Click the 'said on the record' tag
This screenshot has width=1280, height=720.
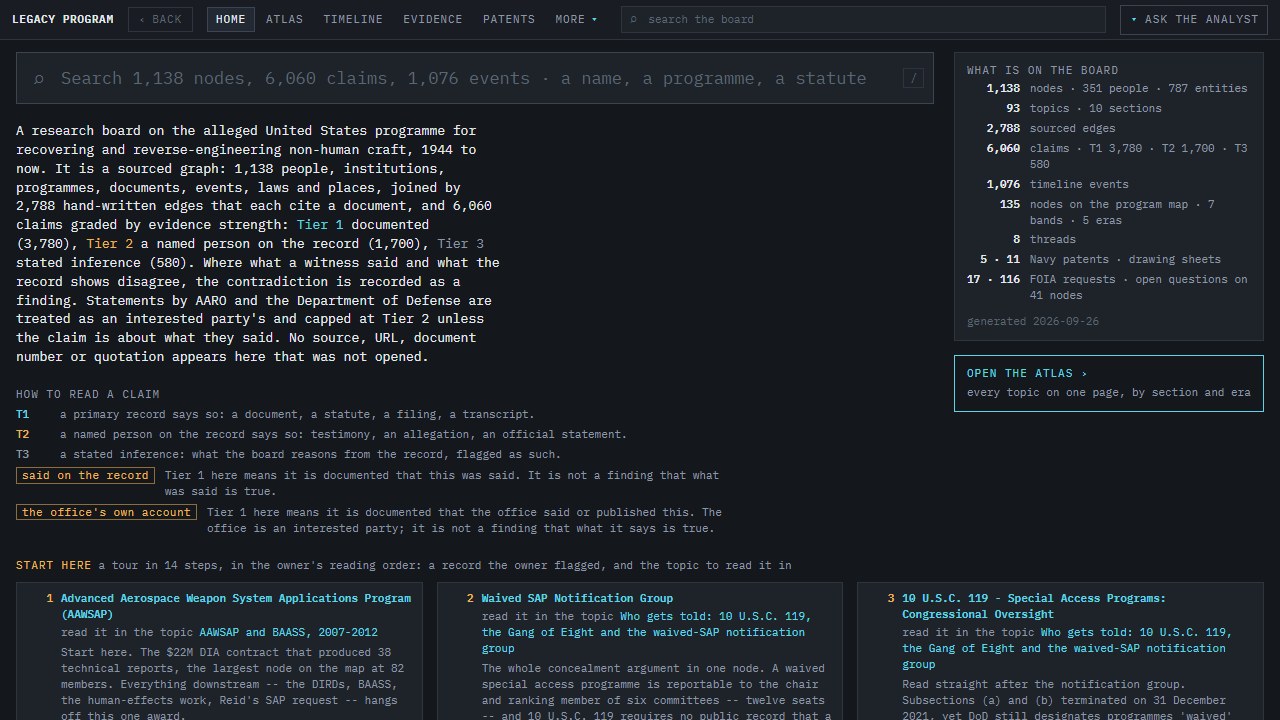(x=85, y=475)
